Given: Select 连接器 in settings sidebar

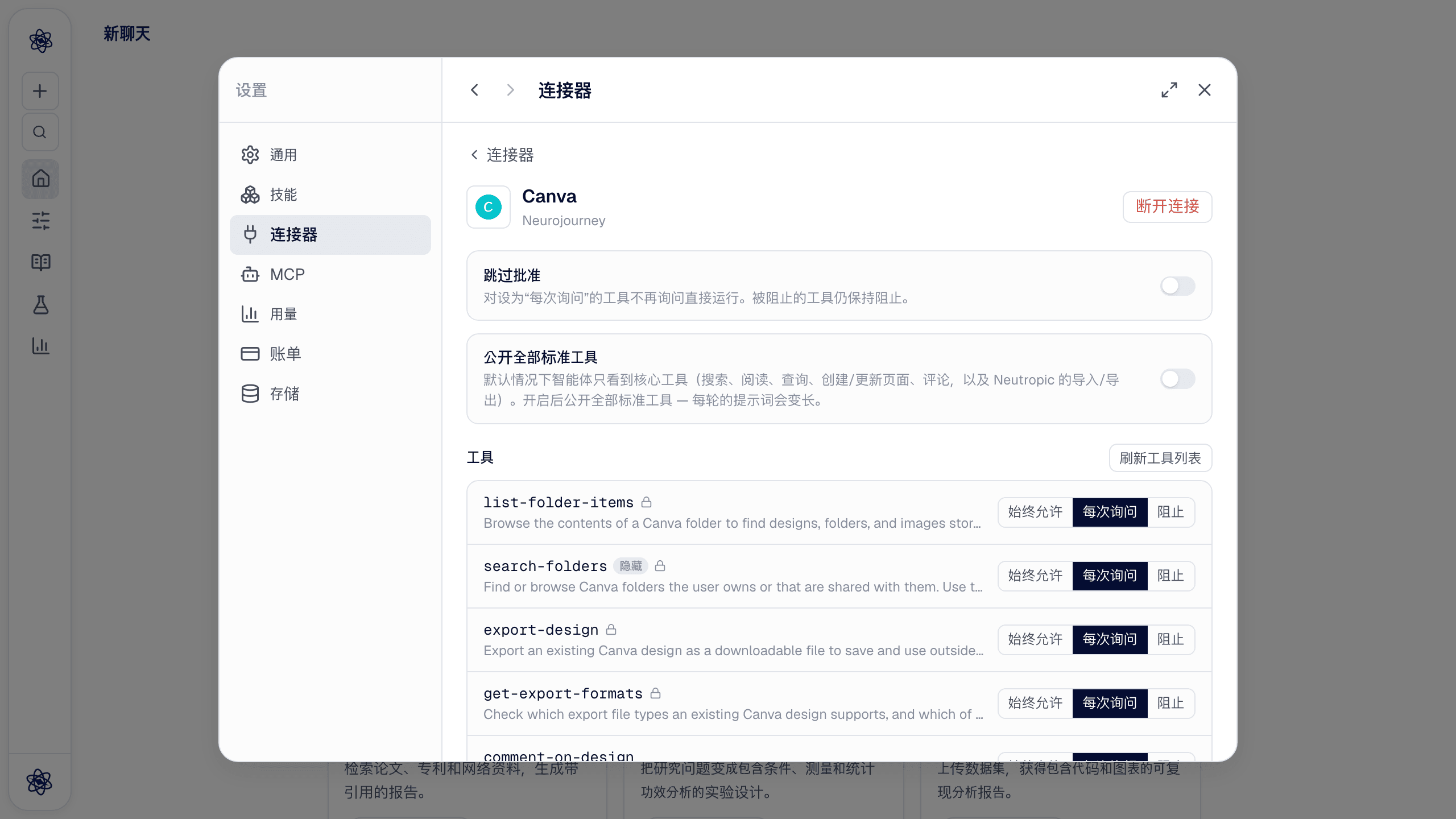Looking at the screenshot, I should (x=330, y=234).
